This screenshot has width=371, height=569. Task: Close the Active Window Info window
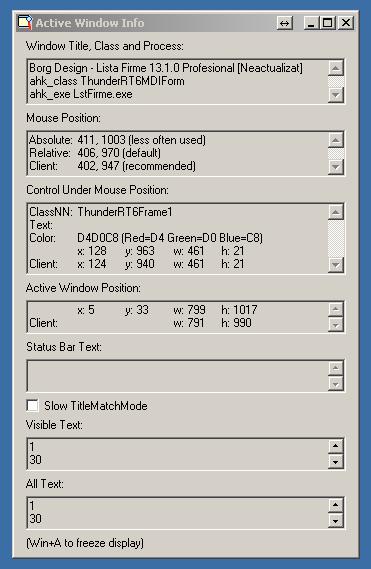pos(346,23)
